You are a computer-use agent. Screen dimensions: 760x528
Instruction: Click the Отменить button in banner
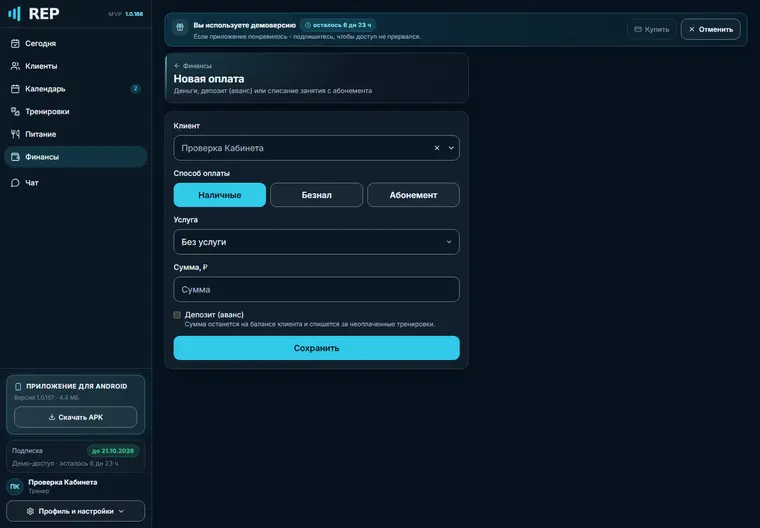coord(711,29)
